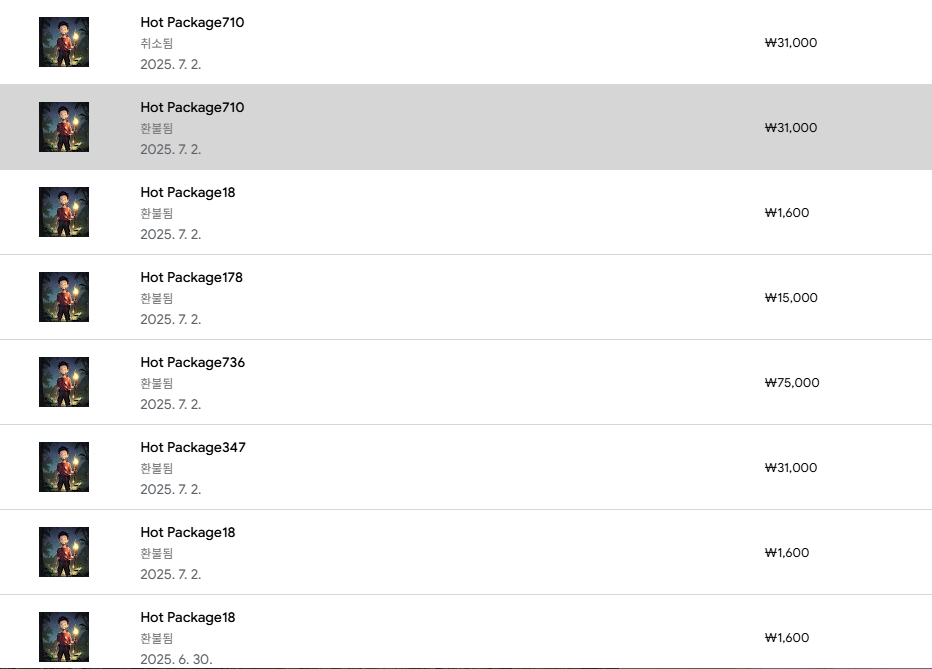The height and width of the screenshot is (669, 932).
Task: Click the thumbnail of the cancelled Hot Package710 order
Action: point(64,42)
